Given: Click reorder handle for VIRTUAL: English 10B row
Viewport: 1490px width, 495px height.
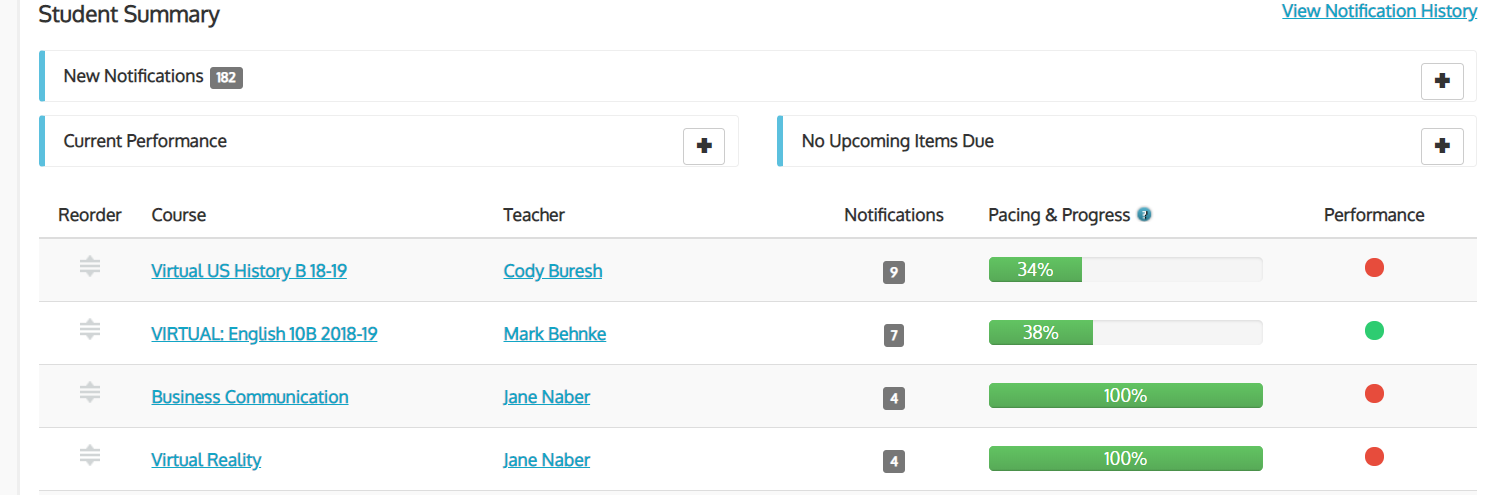Looking at the screenshot, I should (x=90, y=330).
